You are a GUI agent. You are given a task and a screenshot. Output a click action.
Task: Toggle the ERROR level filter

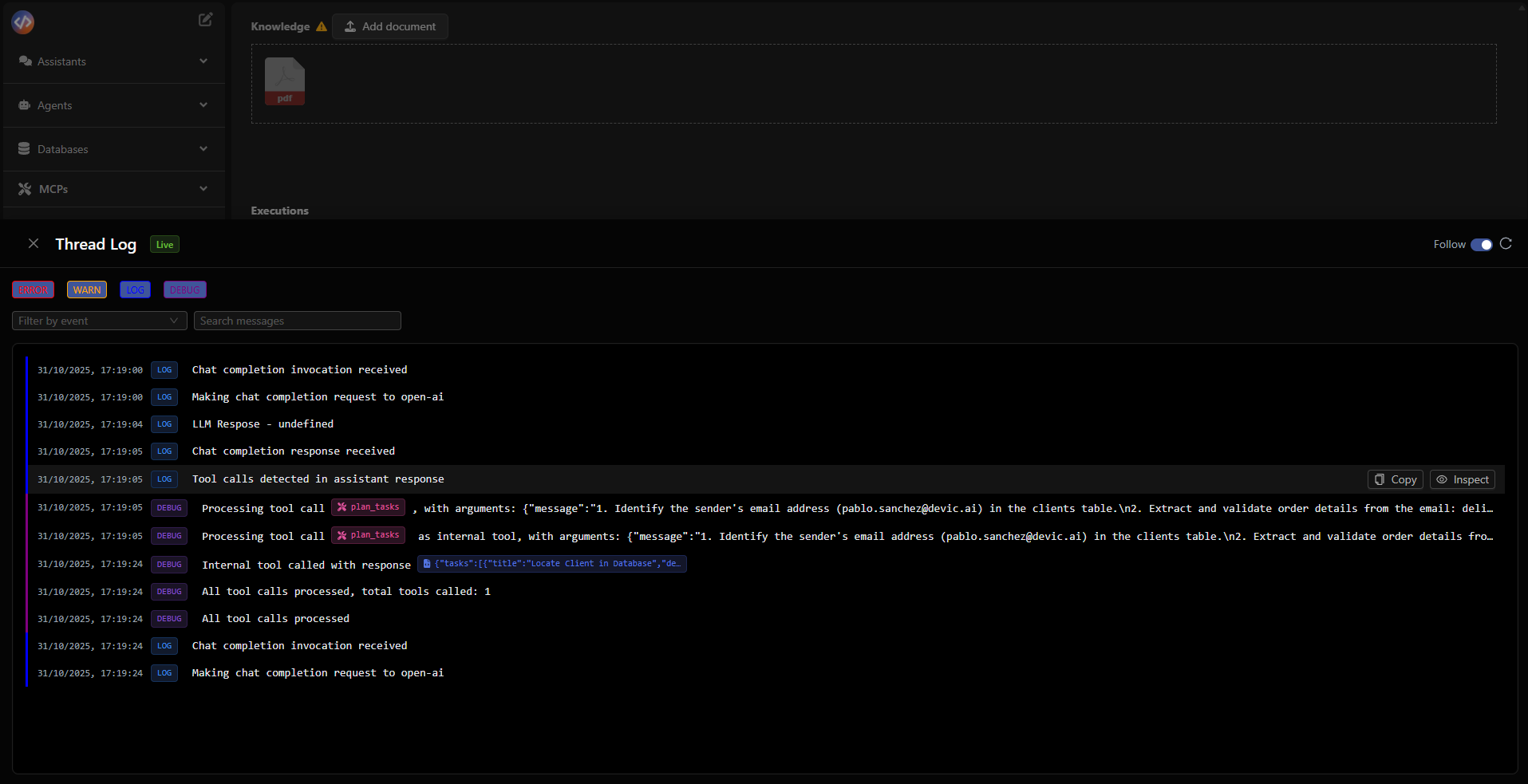pyautogui.click(x=34, y=290)
